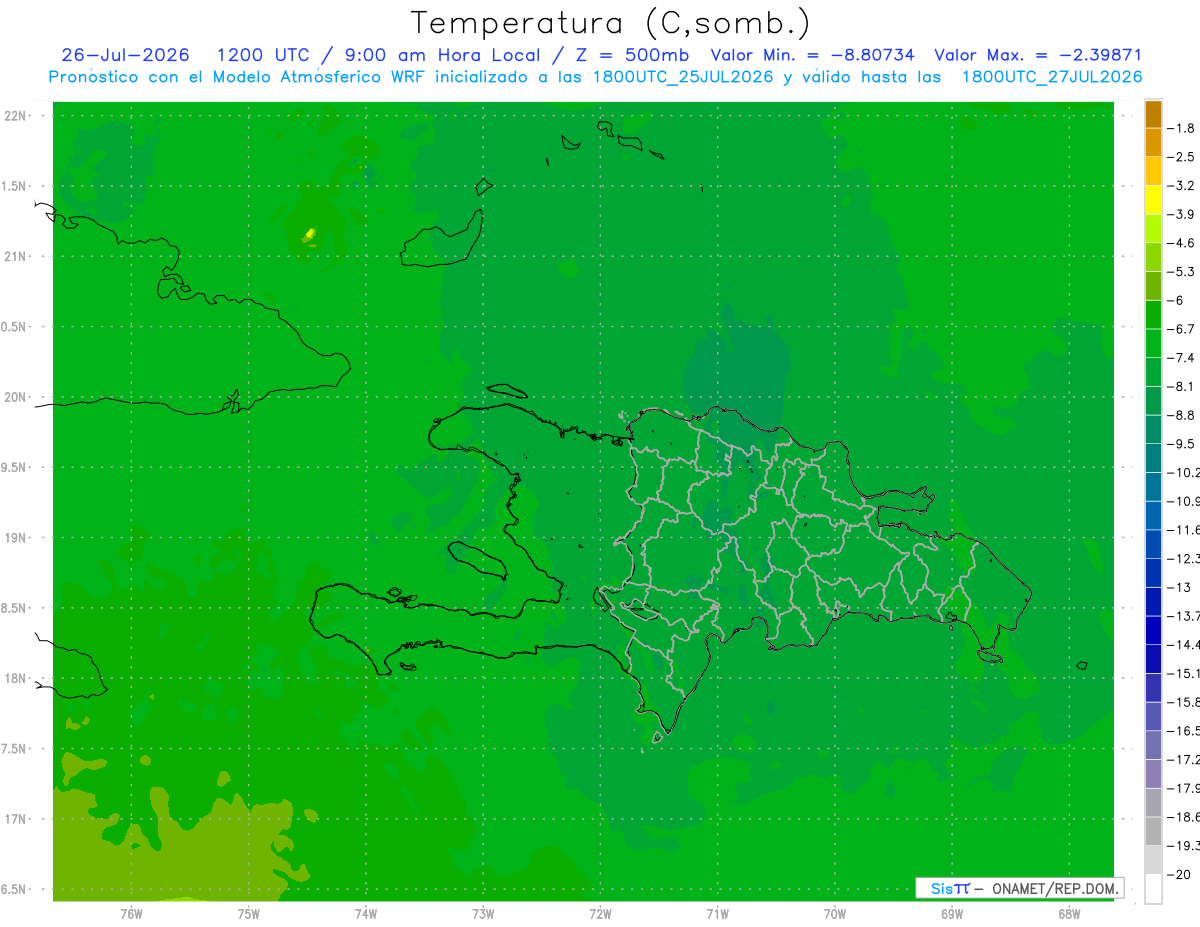
Task: Click the "76W" longitude label
Action: 131,914
